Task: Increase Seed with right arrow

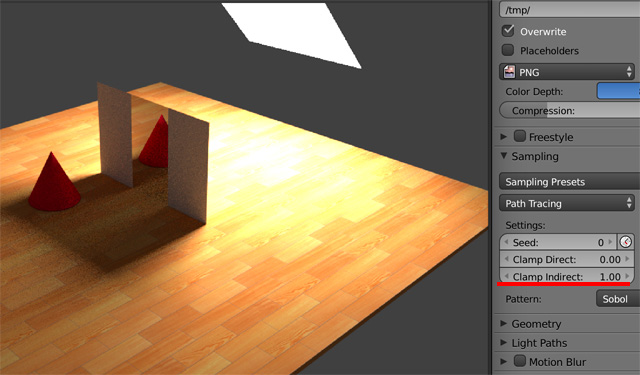Action: 611,242
